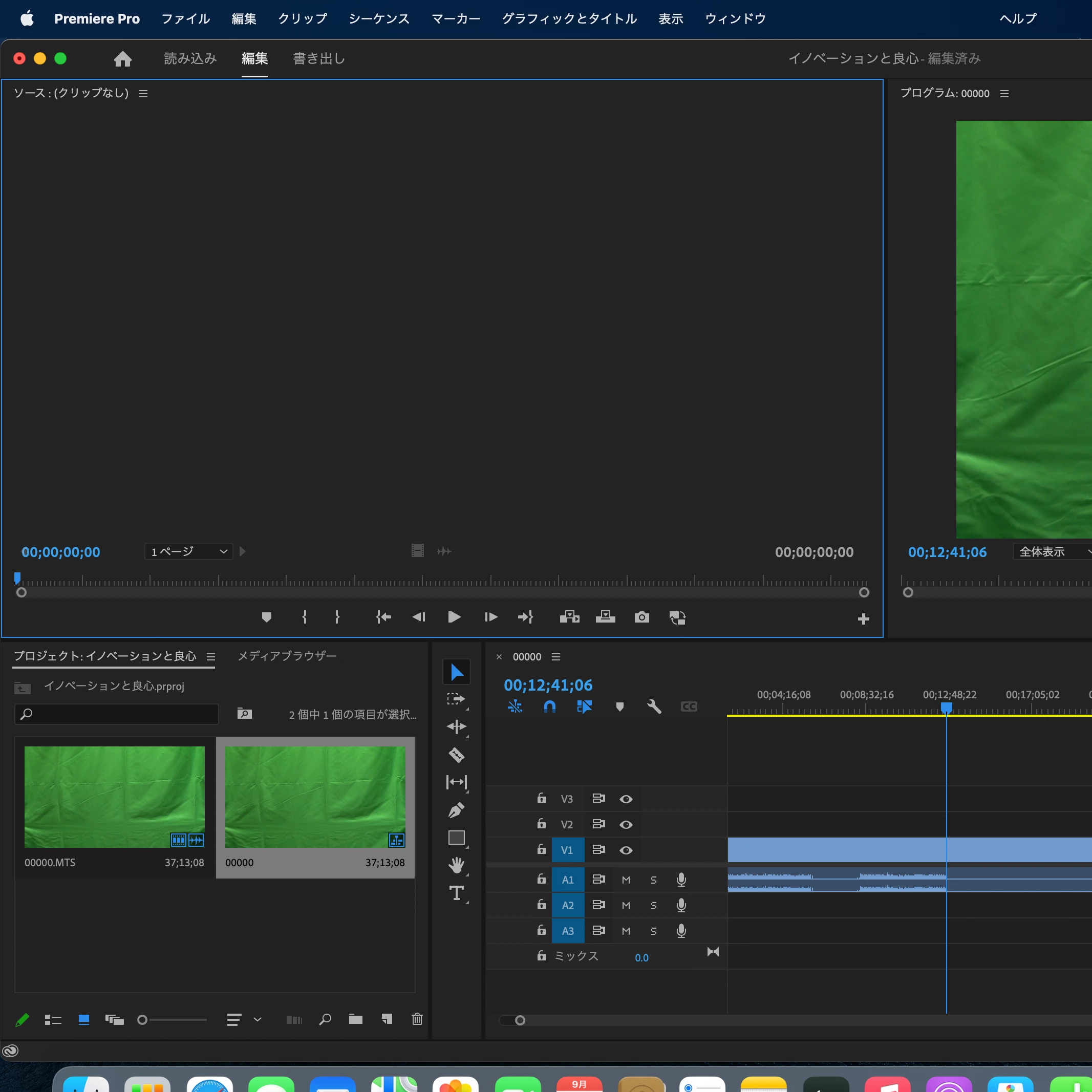Open the 1ページ page dropdown
The height and width of the screenshot is (1092, 1092).
tap(189, 551)
